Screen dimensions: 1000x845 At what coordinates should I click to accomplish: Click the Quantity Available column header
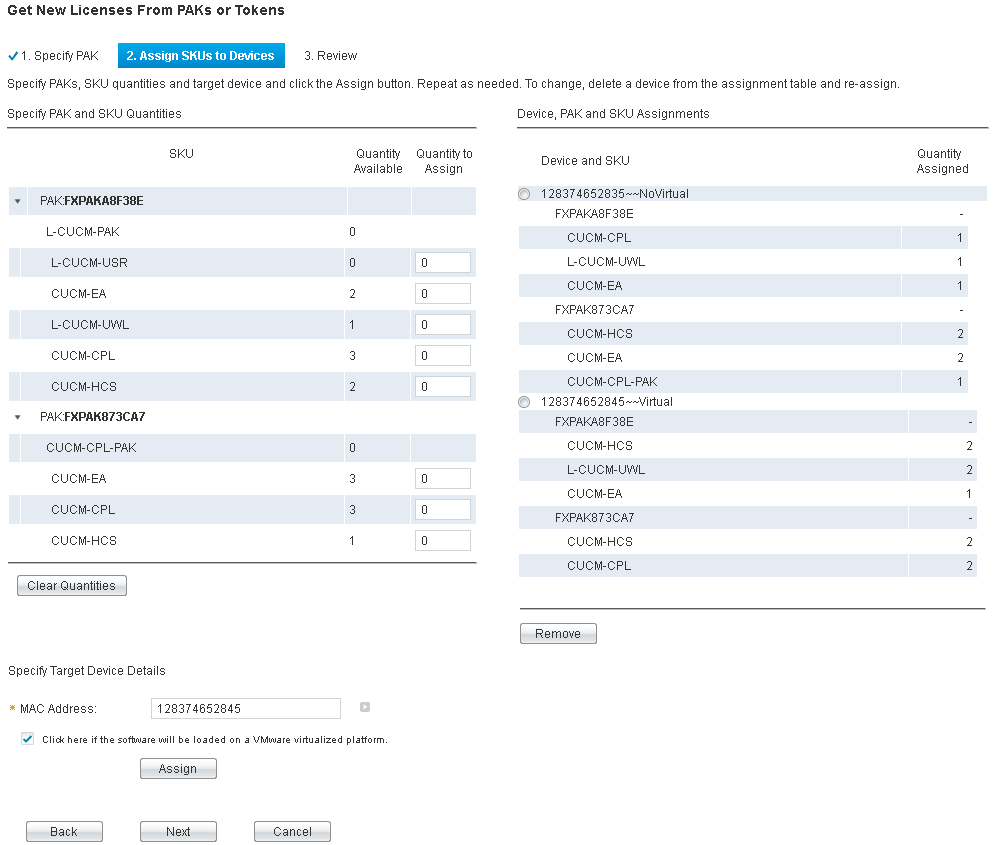coord(378,161)
